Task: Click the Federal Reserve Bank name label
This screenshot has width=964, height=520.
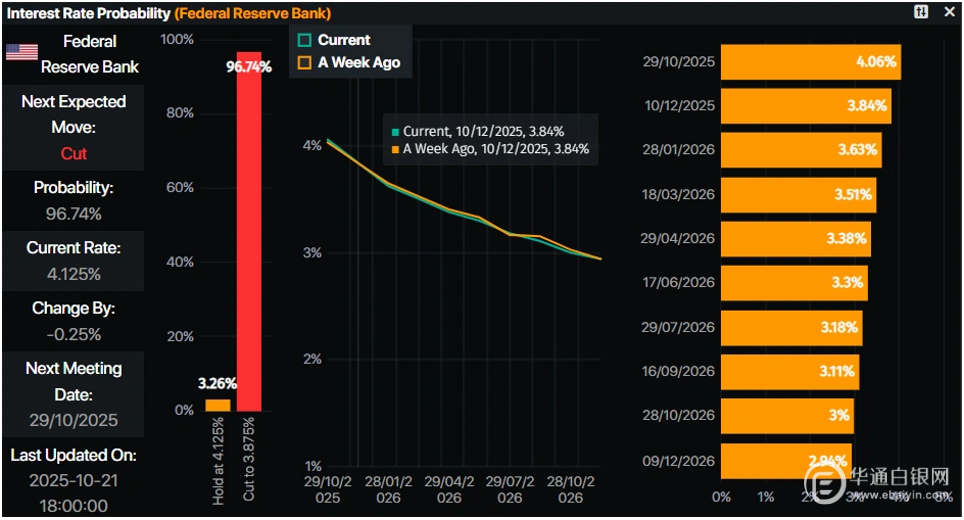Action: [x=89, y=54]
